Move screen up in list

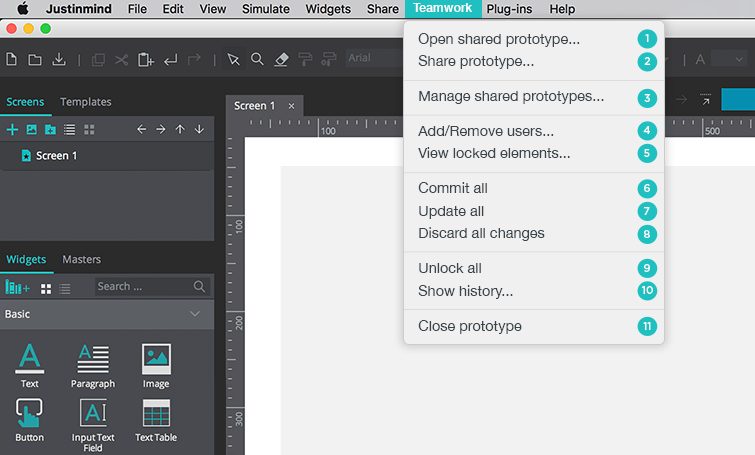click(180, 129)
